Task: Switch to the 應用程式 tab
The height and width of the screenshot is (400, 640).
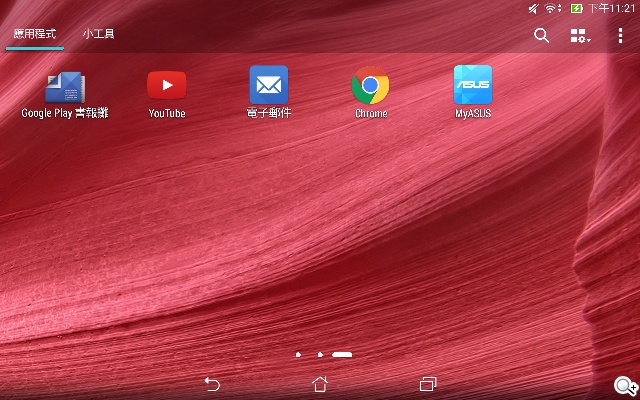Action: coord(35,33)
